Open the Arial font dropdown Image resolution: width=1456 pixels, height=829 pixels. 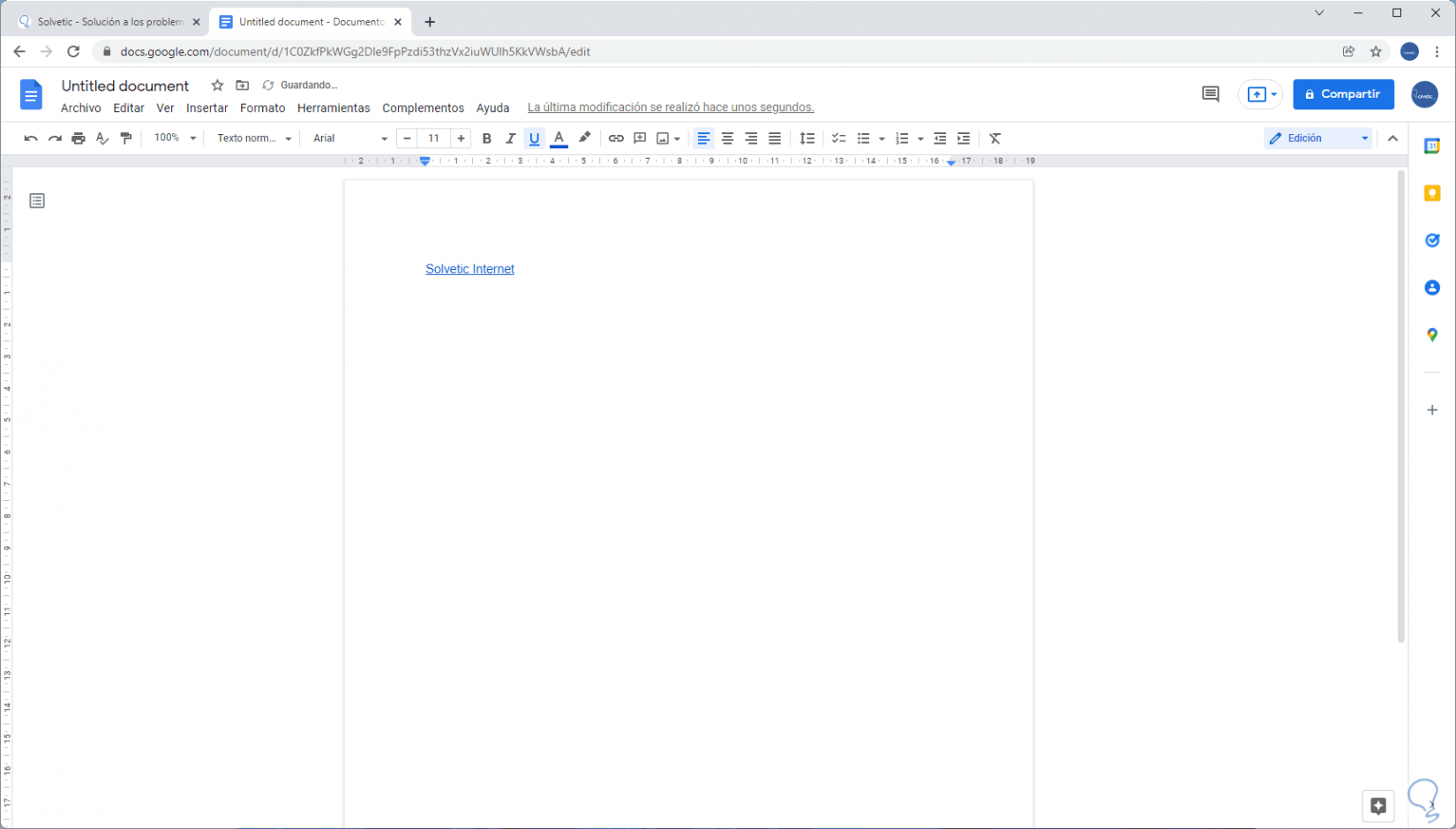pos(349,138)
